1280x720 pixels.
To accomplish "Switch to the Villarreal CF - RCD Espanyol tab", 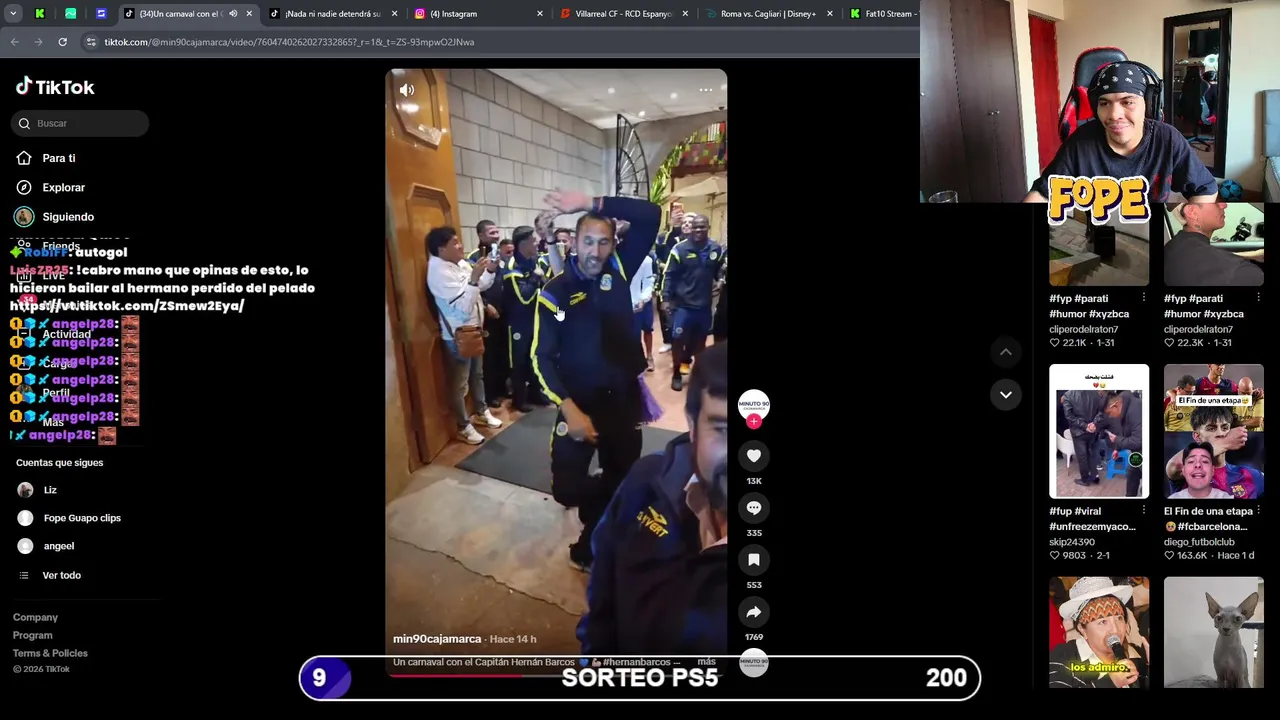I will pyautogui.click(x=625, y=14).
